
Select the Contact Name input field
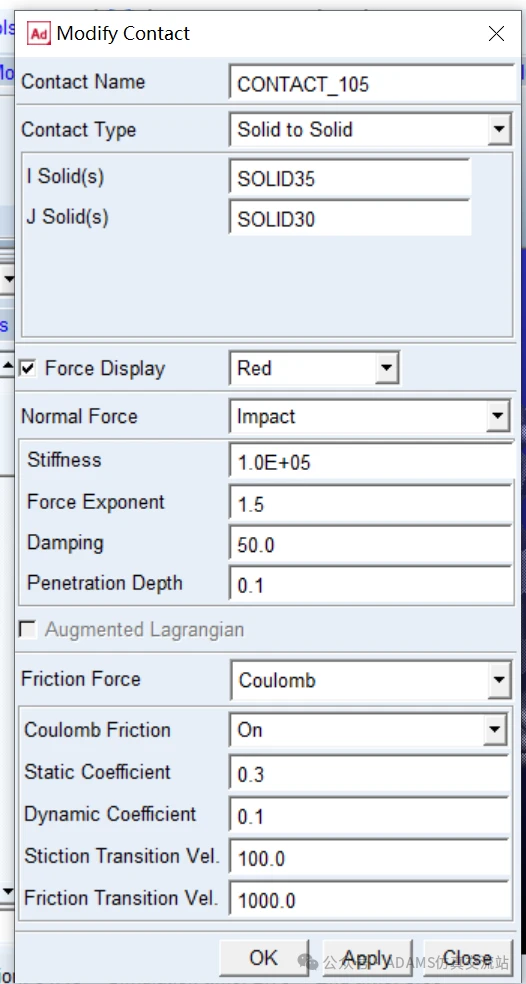372,83
